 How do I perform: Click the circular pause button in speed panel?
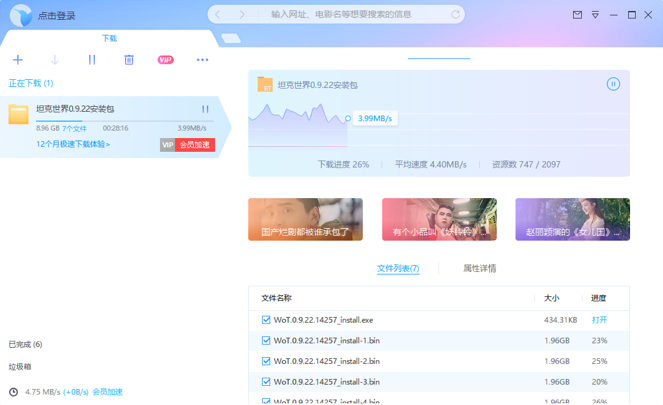tap(613, 84)
